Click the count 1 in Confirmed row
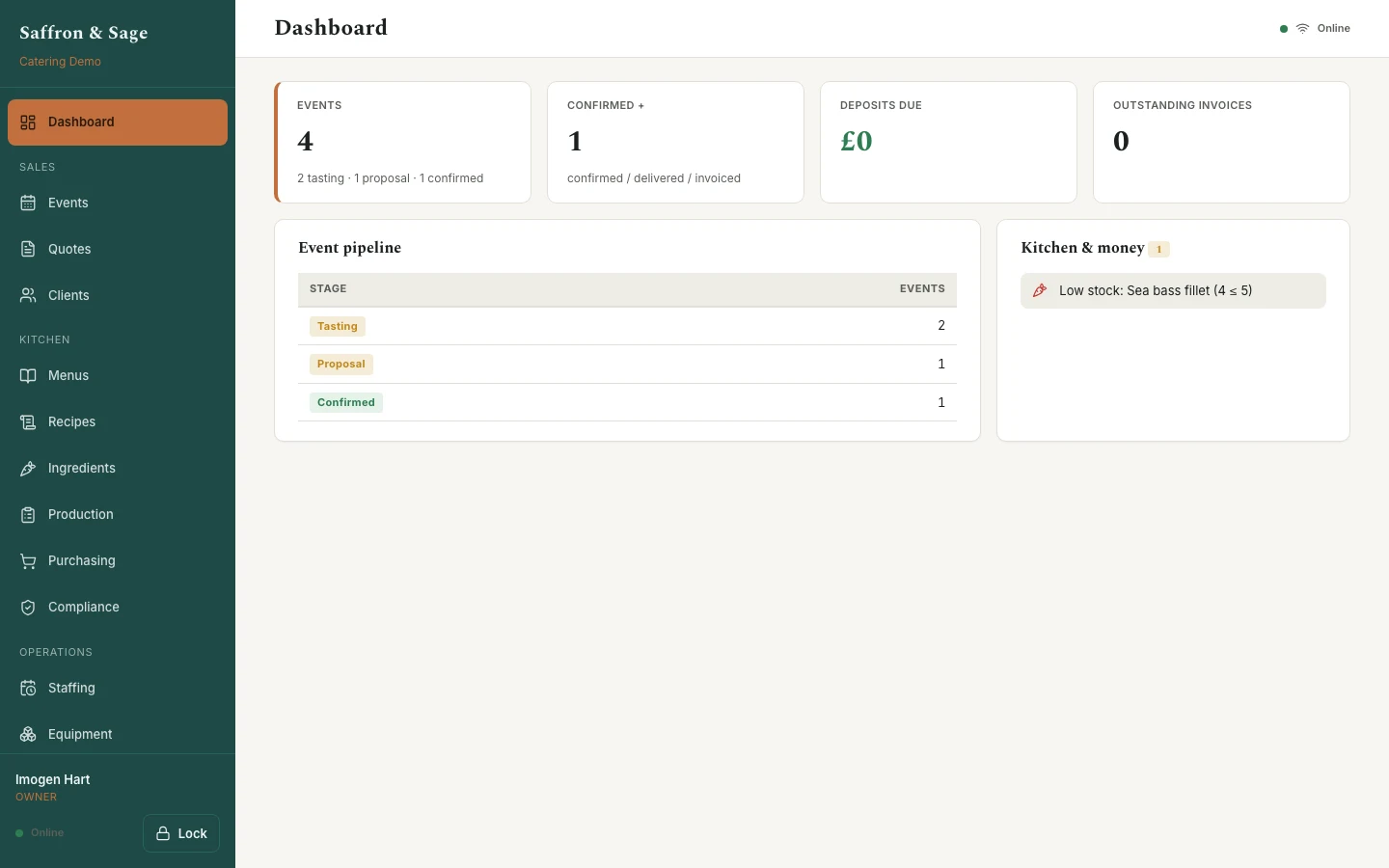Image resolution: width=1389 pixels, height=868 pixels. click(941, 402)
